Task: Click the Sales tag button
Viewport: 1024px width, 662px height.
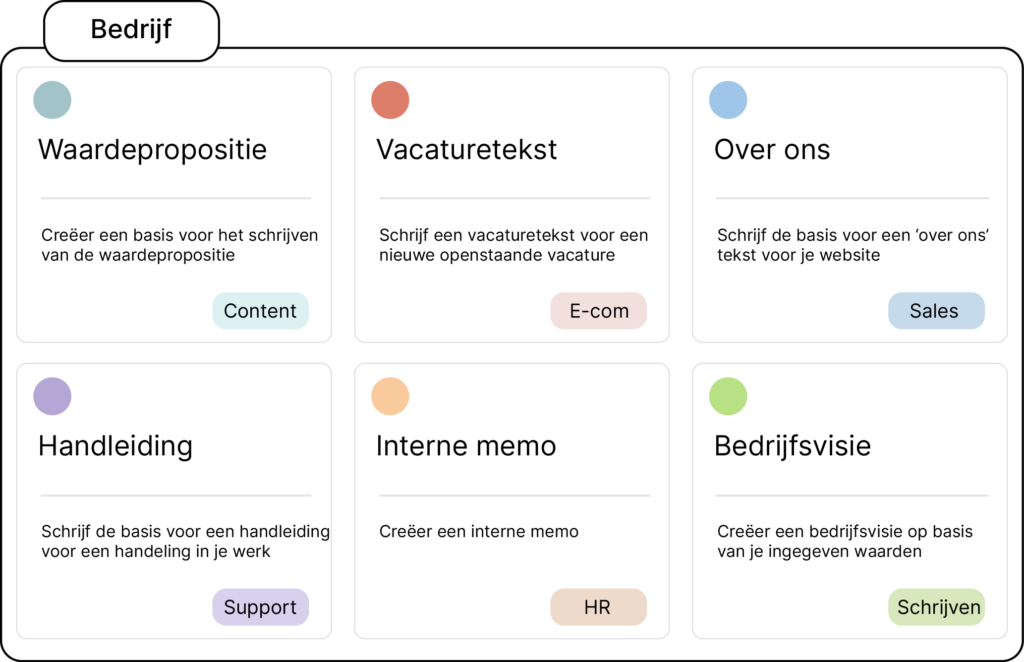Action: point(934,311)
